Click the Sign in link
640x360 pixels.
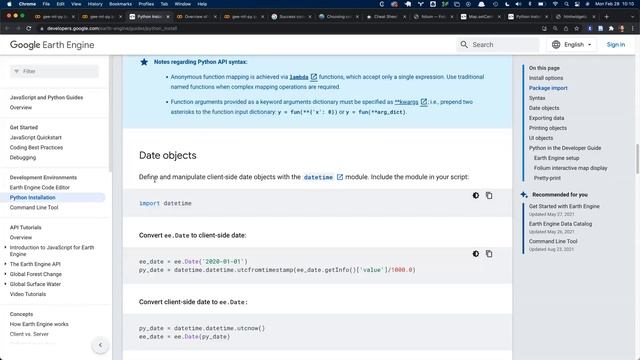click(x=616, y=44)
